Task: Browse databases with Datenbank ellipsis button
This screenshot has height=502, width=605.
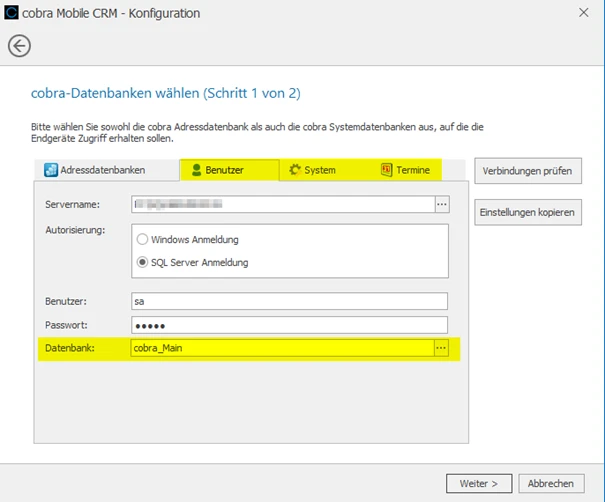Action: click(441, 348)
